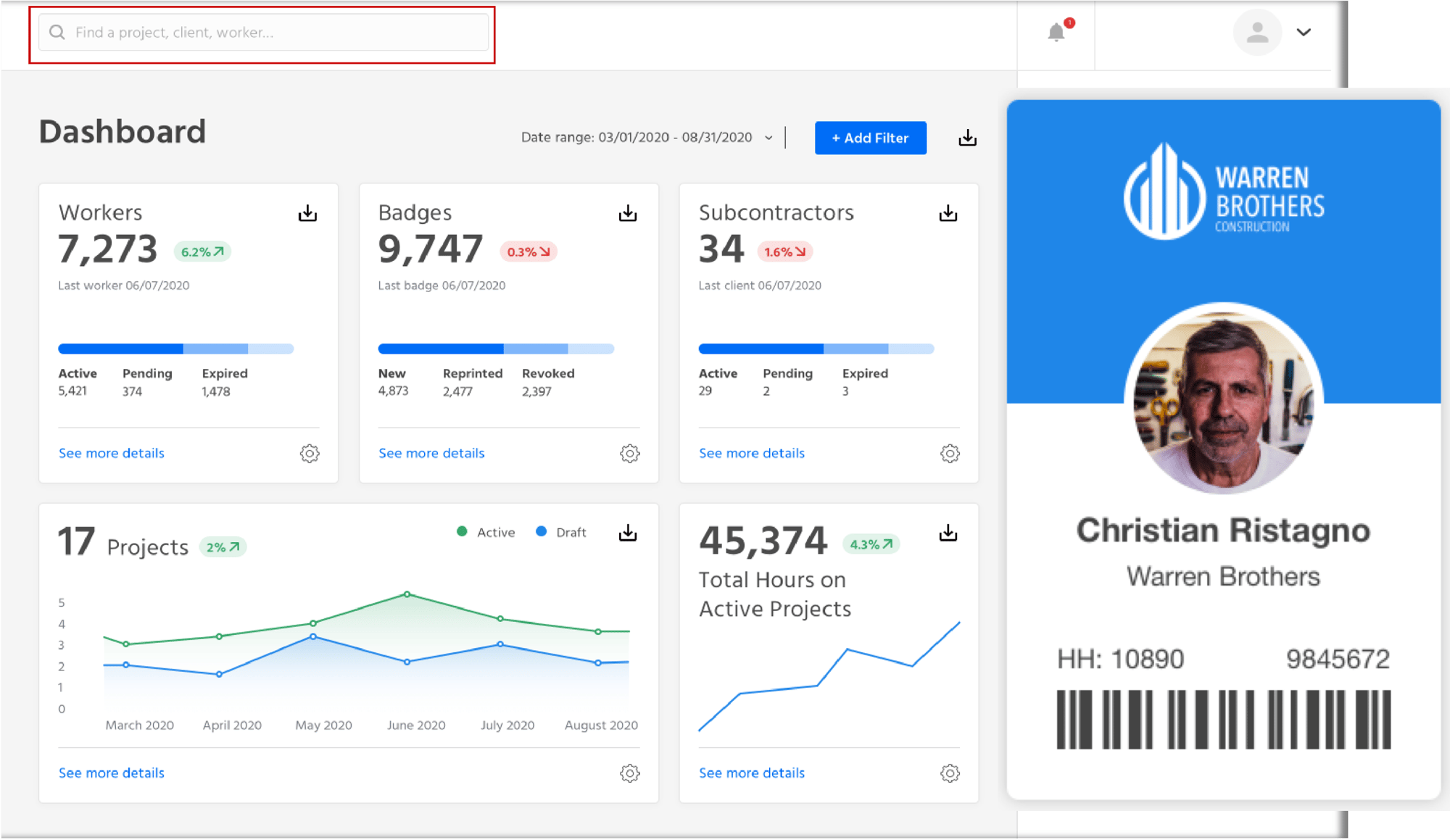The image size is (1450, 840).
Task: Click the March 2020 axis label
Action: [x=140, y=725]
